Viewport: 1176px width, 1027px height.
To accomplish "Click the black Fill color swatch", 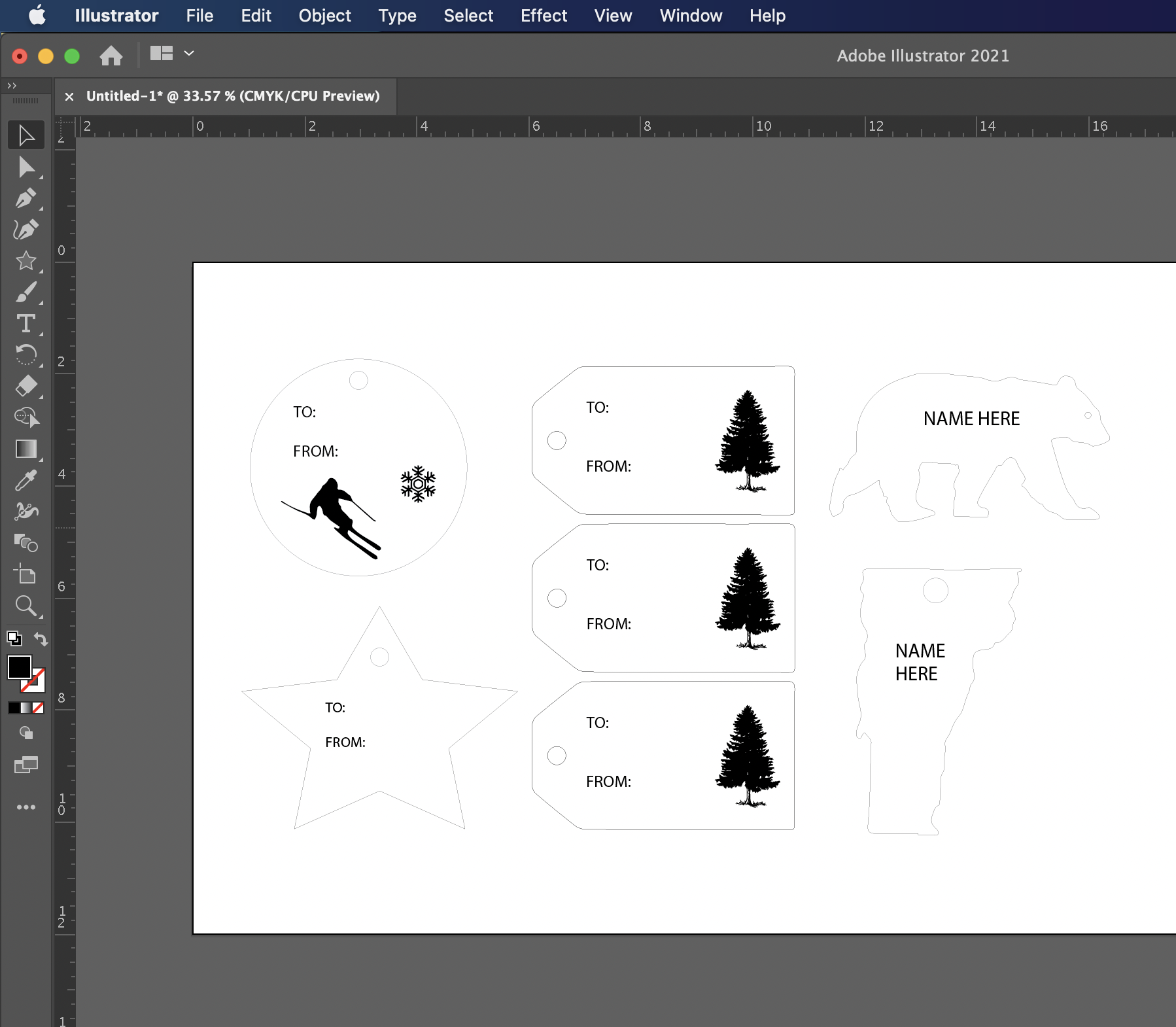I will [x=19, y=667].
